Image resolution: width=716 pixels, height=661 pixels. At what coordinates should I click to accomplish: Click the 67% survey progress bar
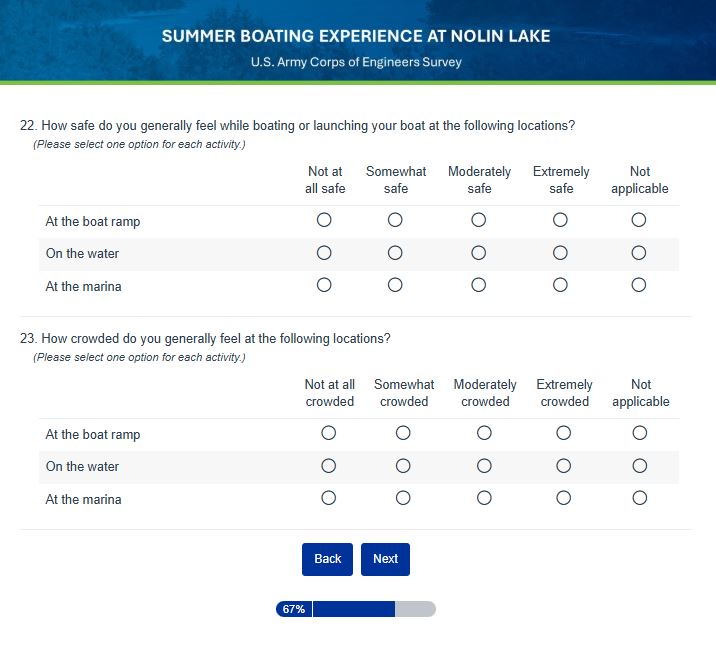pos(356,609)
